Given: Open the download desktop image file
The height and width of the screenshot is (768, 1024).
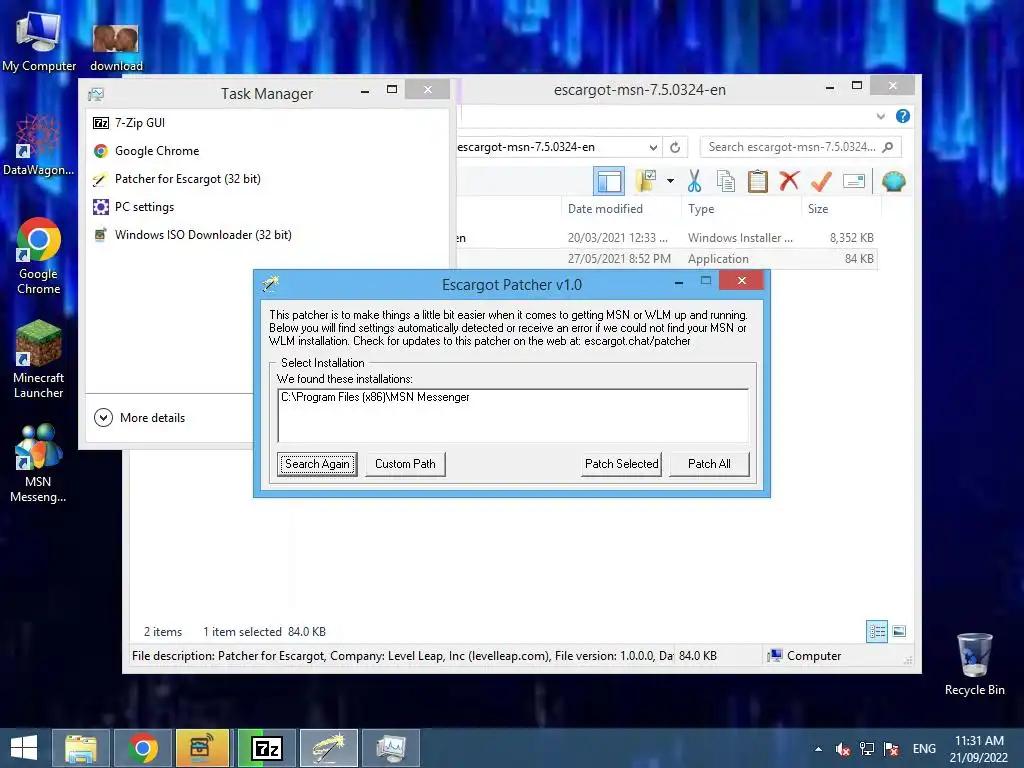Looking at the screenshot, I should point(116,47).
